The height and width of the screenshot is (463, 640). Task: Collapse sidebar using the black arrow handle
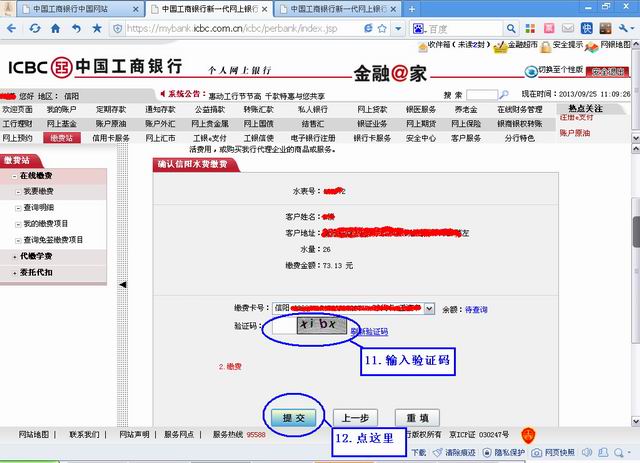click(x=122, y=286)
